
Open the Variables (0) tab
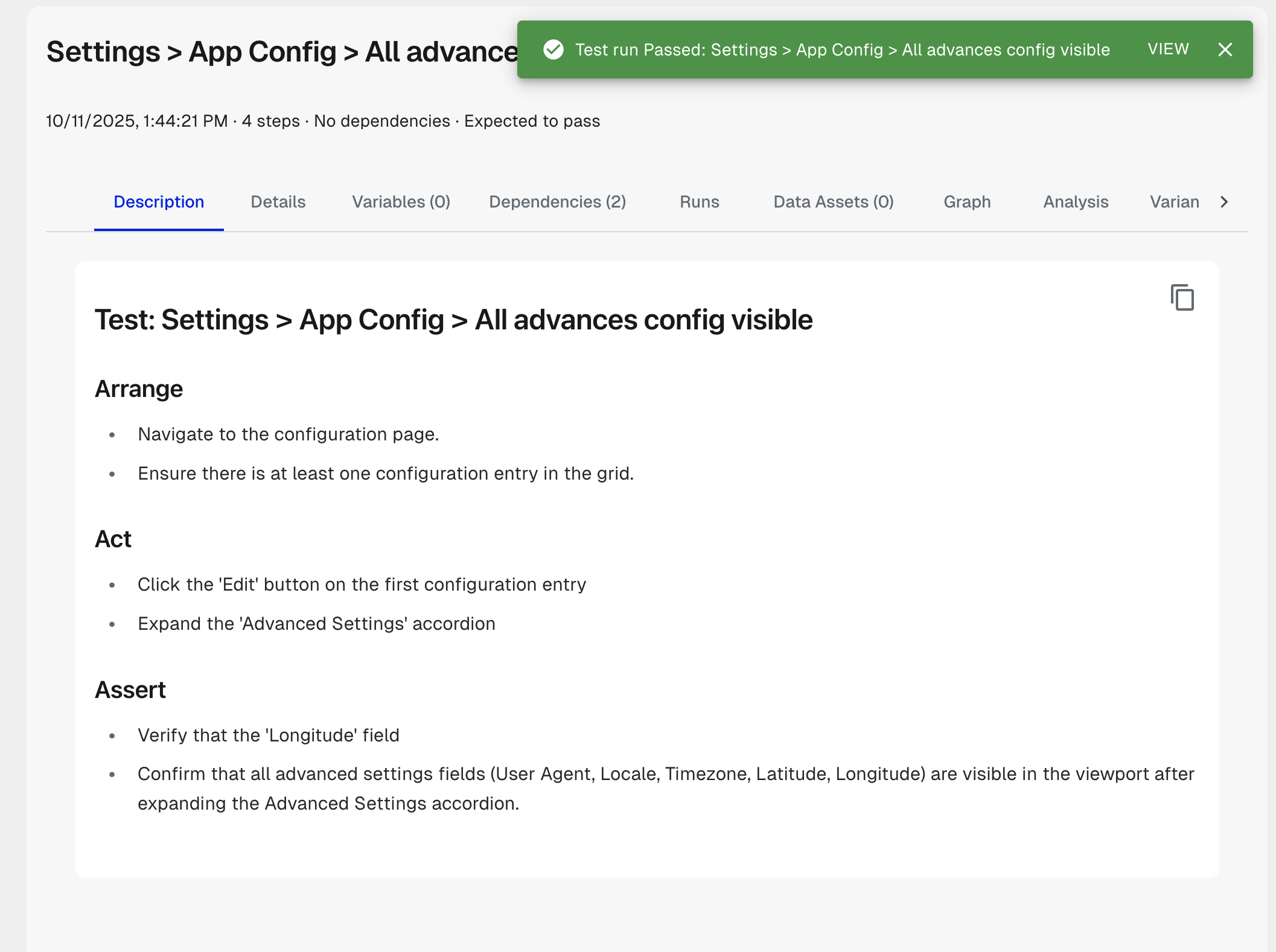coord(401,202)
